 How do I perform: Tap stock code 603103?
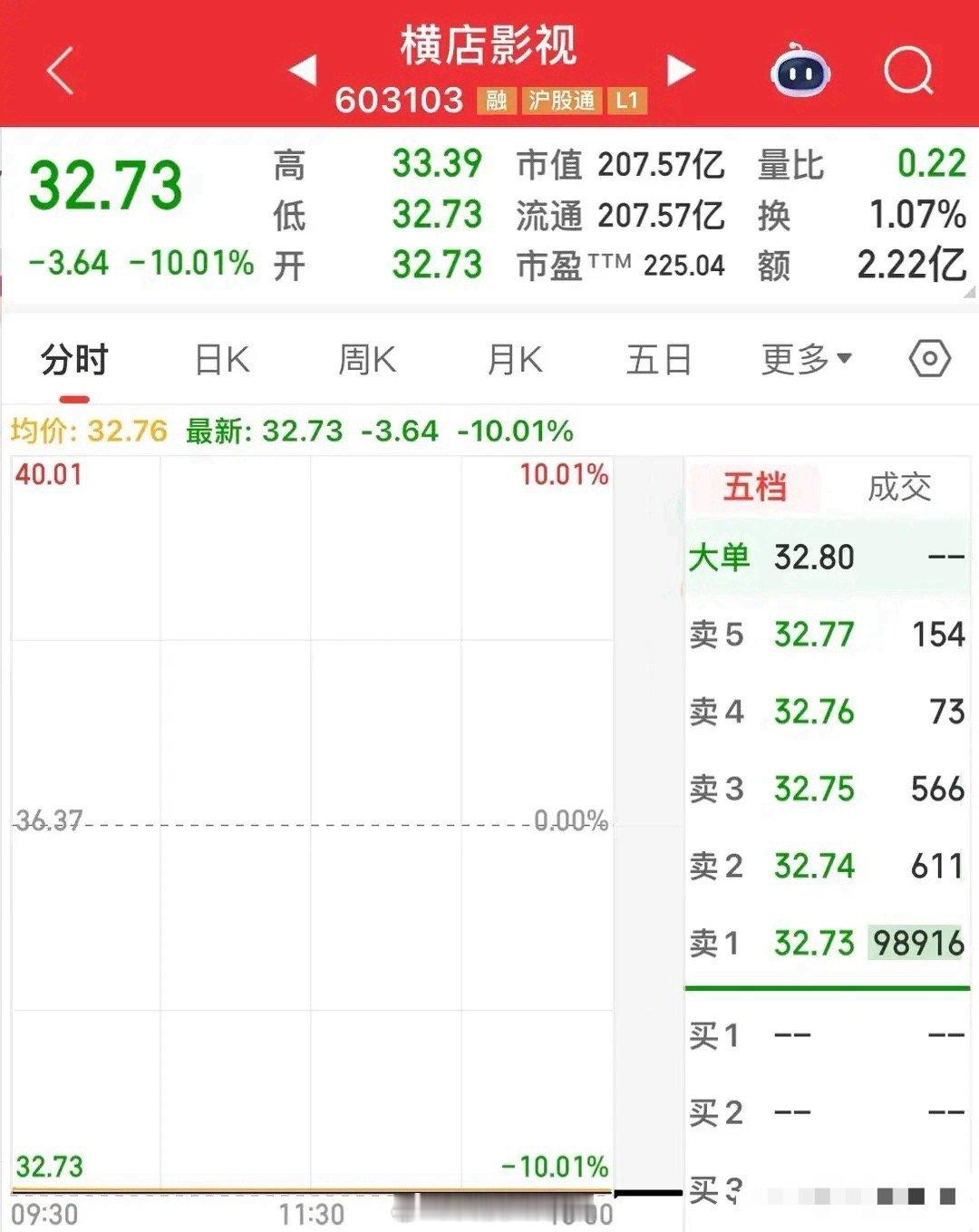click(399, 100)
